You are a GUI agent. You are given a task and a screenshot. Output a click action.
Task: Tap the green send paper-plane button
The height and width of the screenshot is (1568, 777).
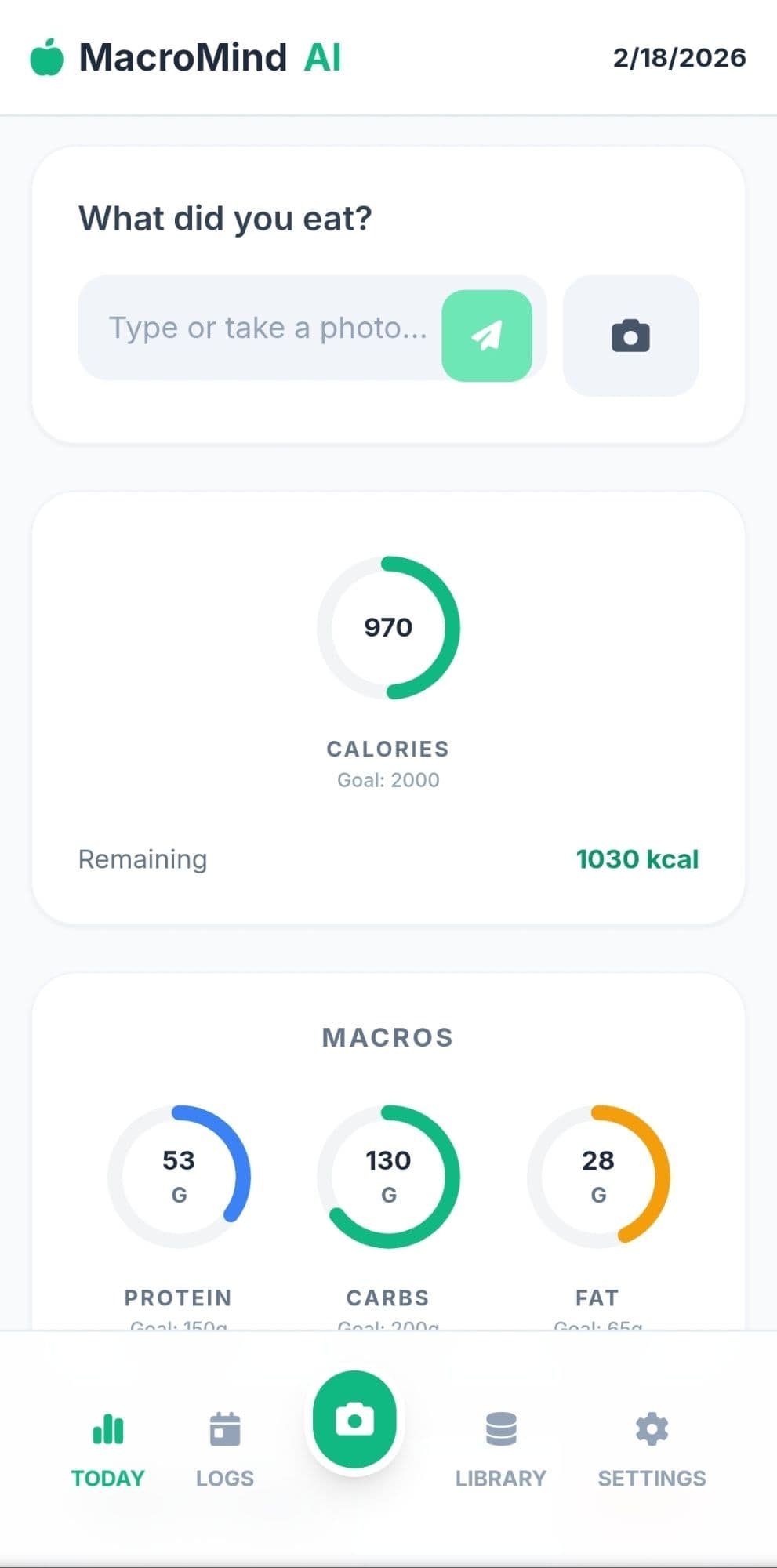tap(487, 336)
